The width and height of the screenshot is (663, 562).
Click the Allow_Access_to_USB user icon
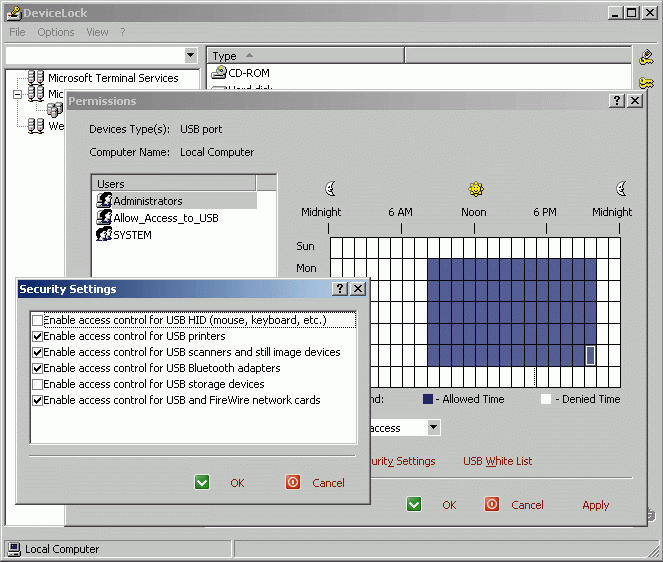(104, 217)
